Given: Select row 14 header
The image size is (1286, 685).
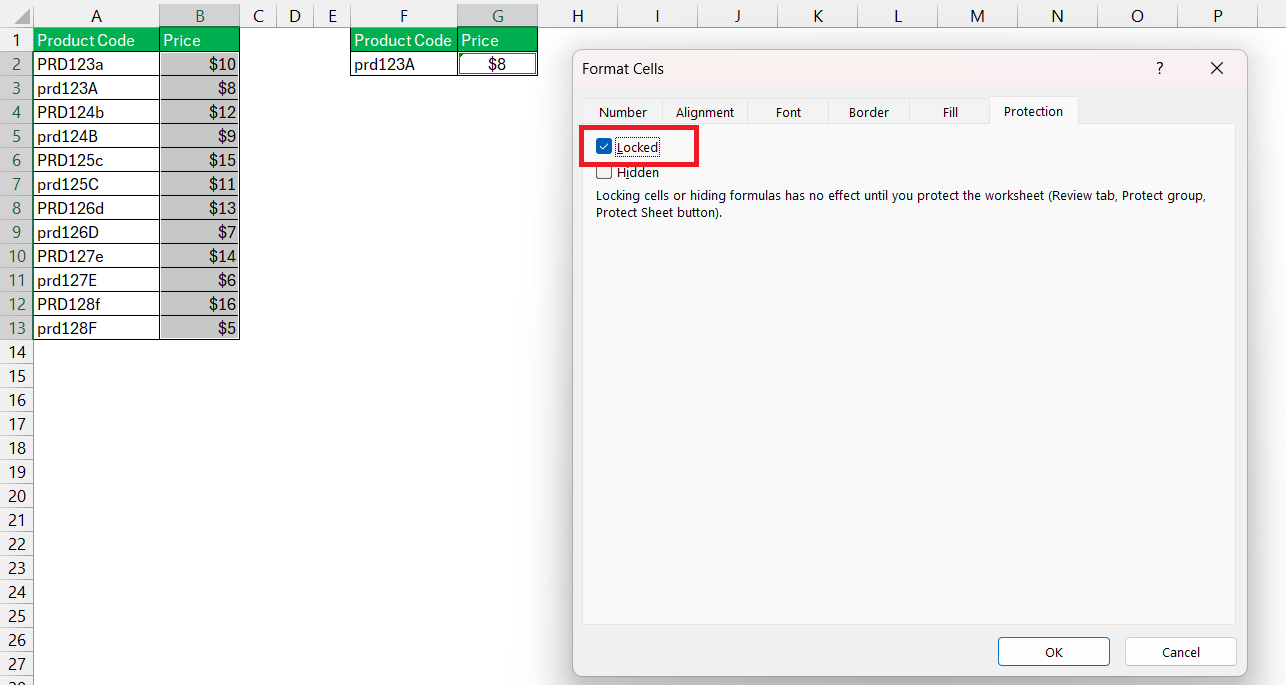Looking at the screenshot, I should point(16,352).
